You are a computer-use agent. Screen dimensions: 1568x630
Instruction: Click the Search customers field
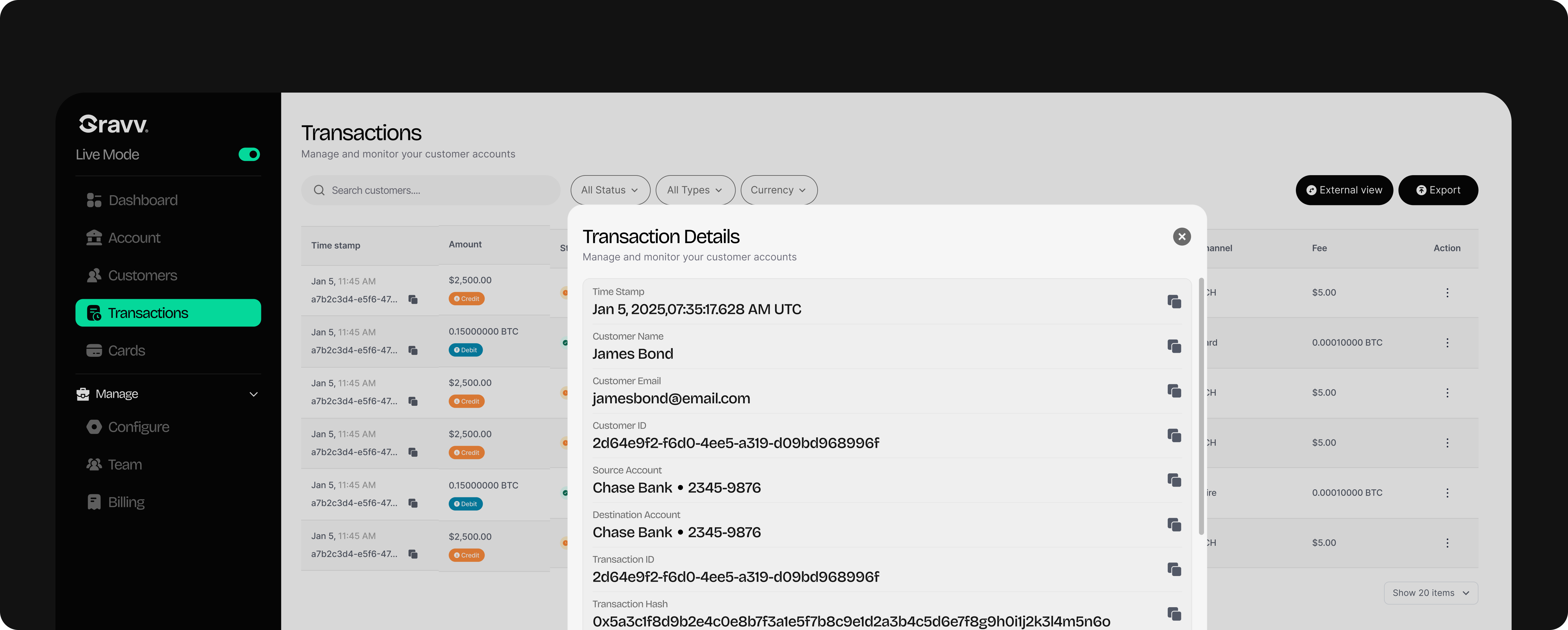pos(430,190)
